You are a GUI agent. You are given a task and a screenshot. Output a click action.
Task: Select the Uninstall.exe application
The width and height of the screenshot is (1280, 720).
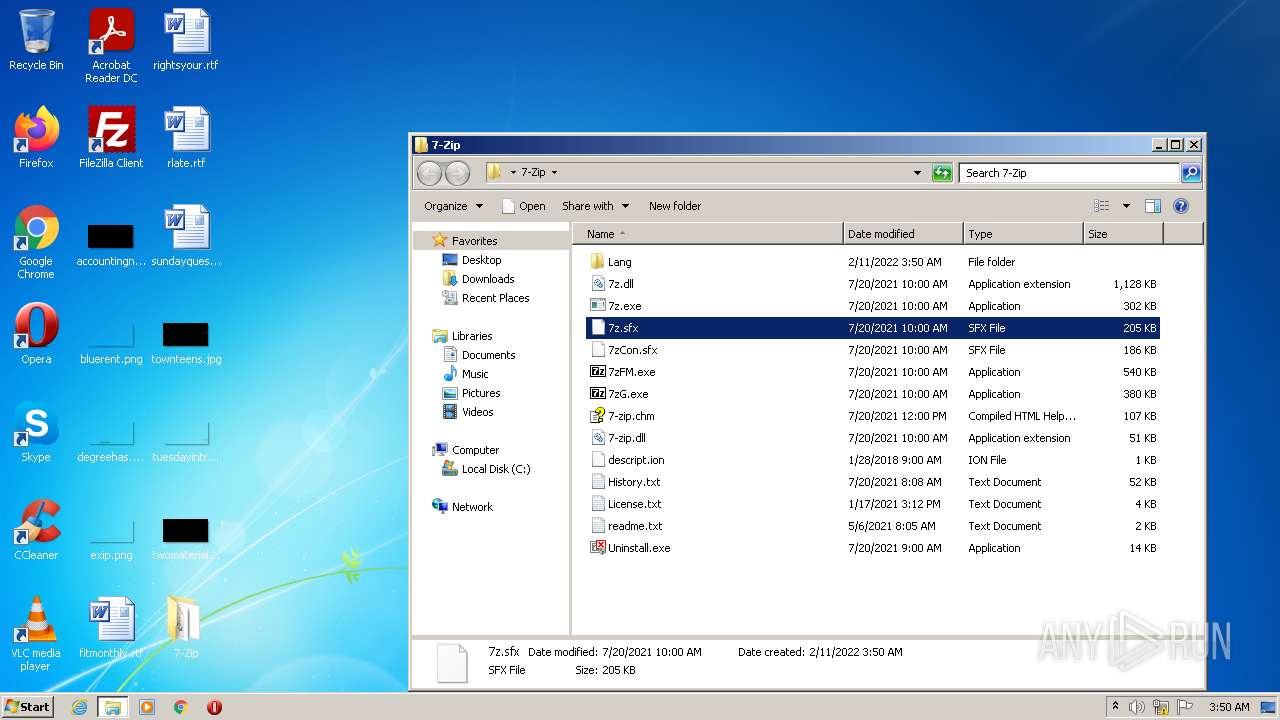pyautogui.click(x=873, y=548)
